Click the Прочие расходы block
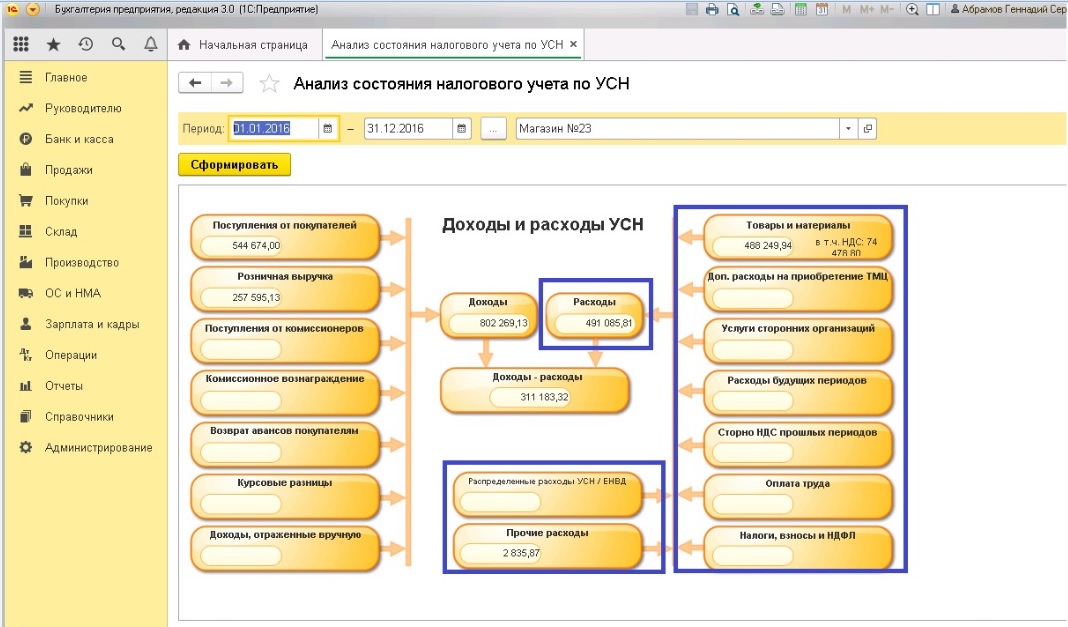The image size is (1068, 627). click(548, 545)
